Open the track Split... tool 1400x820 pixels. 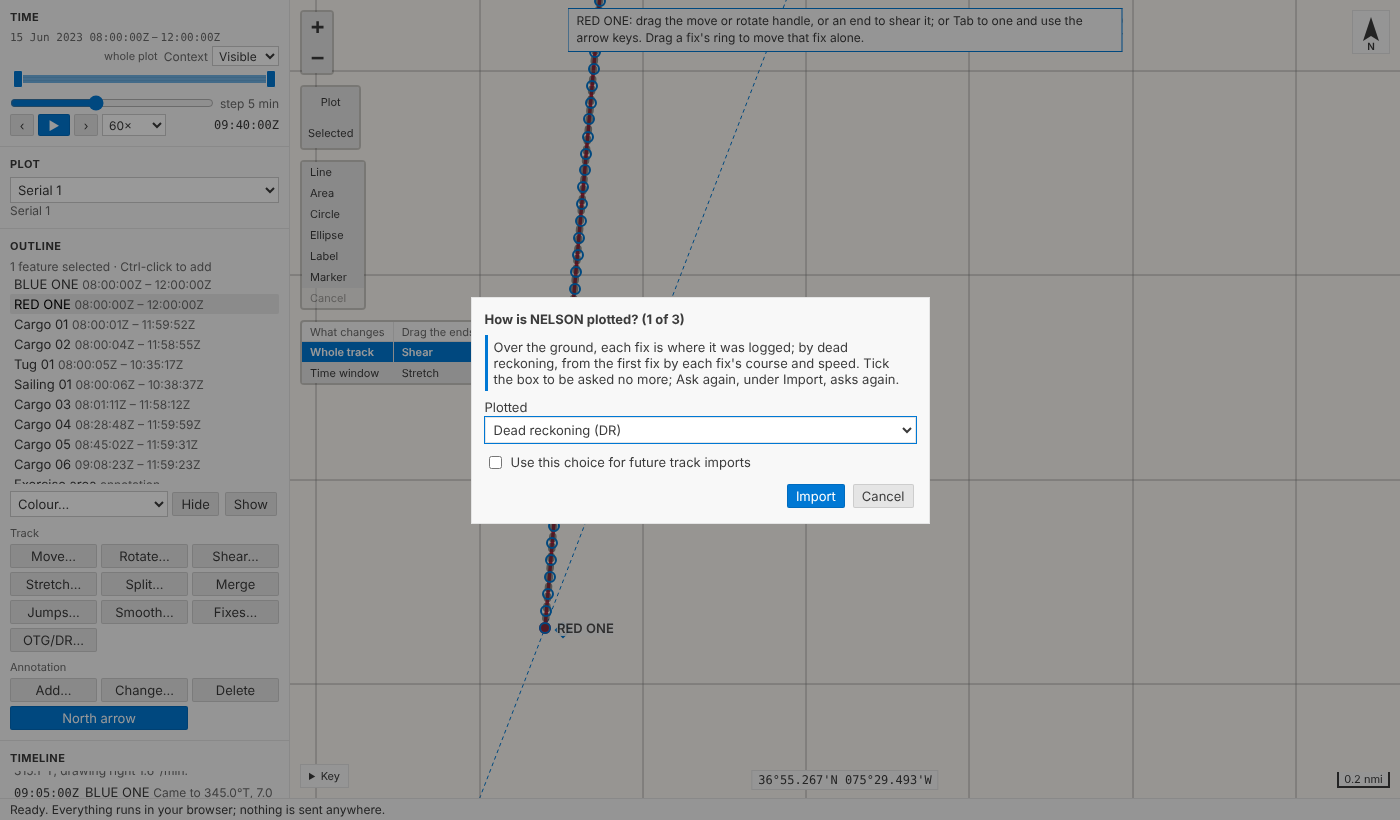point(144,584)
